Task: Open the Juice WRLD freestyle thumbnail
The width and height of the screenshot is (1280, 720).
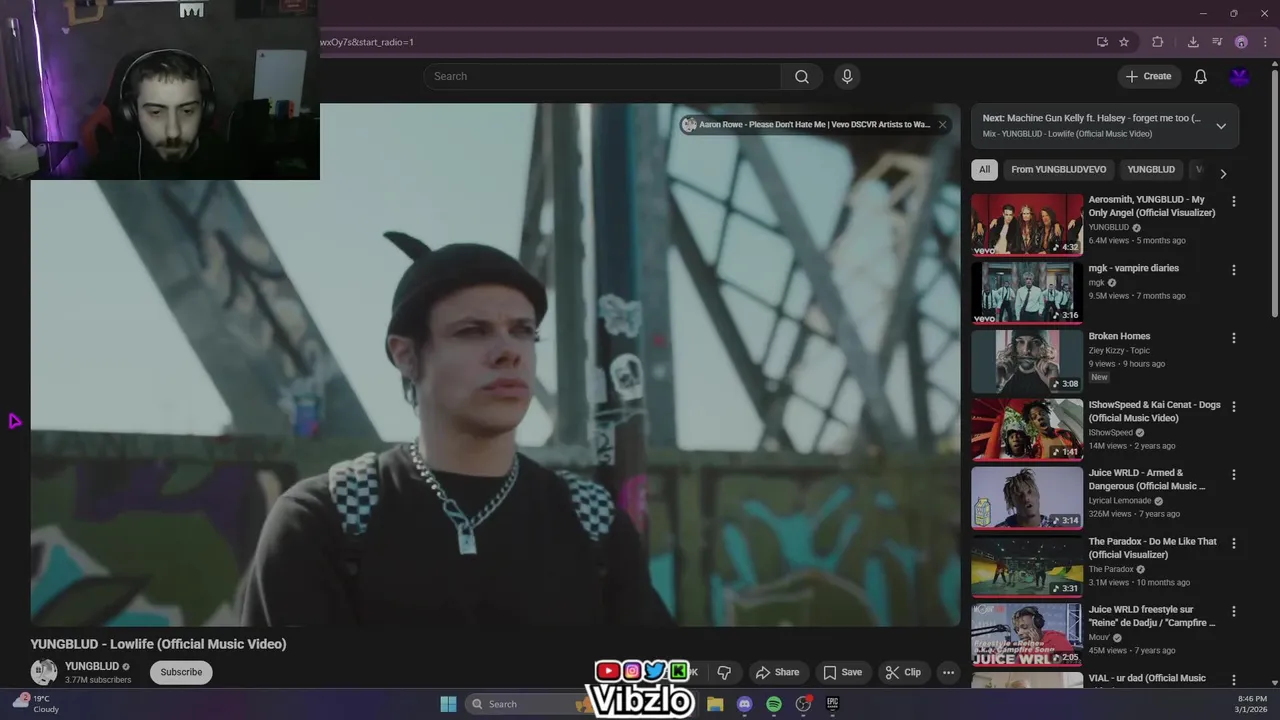Action: pyautogui.click(x=1027, y=634)
